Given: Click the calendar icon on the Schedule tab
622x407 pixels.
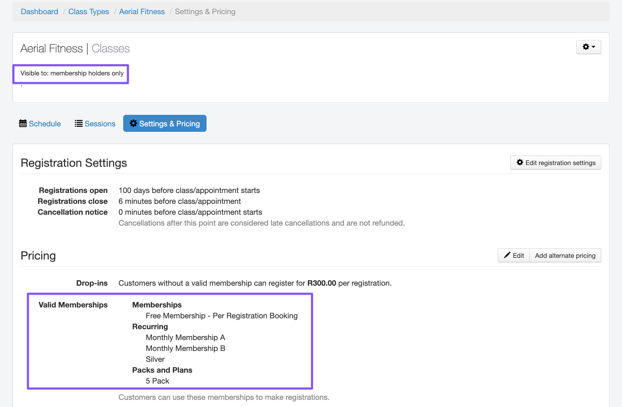Looking at the screenshot, I should tap(23, 124).
